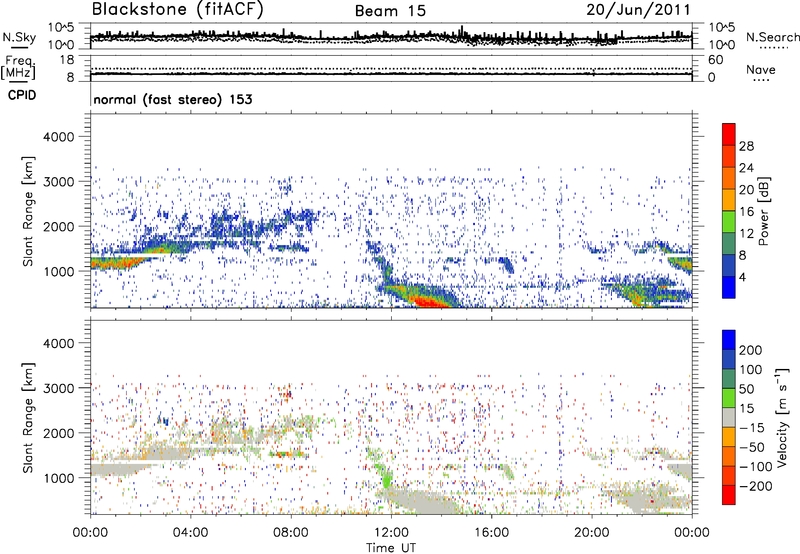This screenshot has height=554, width=800.
Task: Pick the bright blue bottom power colorbar swatch
Action: point(729,287)
